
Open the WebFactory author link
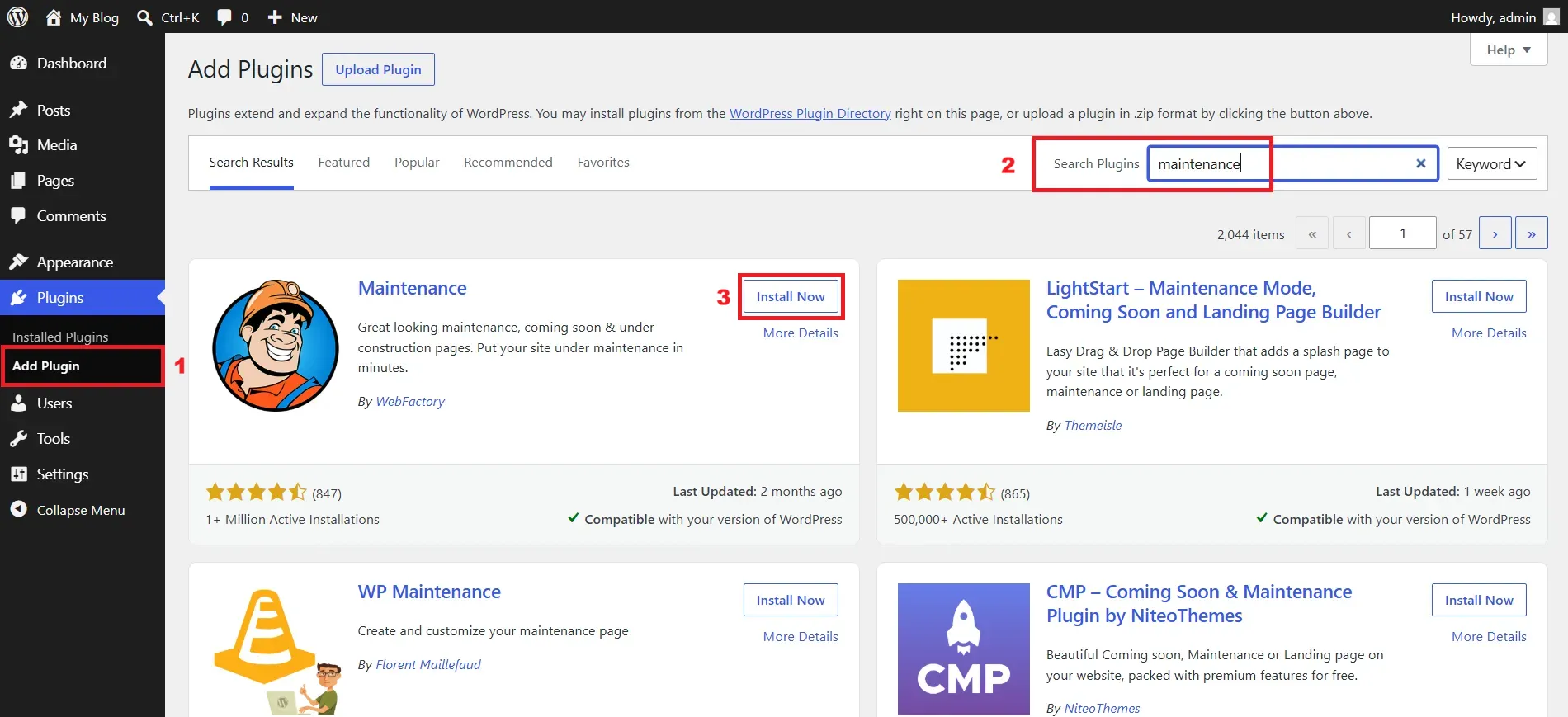[x=410, y=402]
